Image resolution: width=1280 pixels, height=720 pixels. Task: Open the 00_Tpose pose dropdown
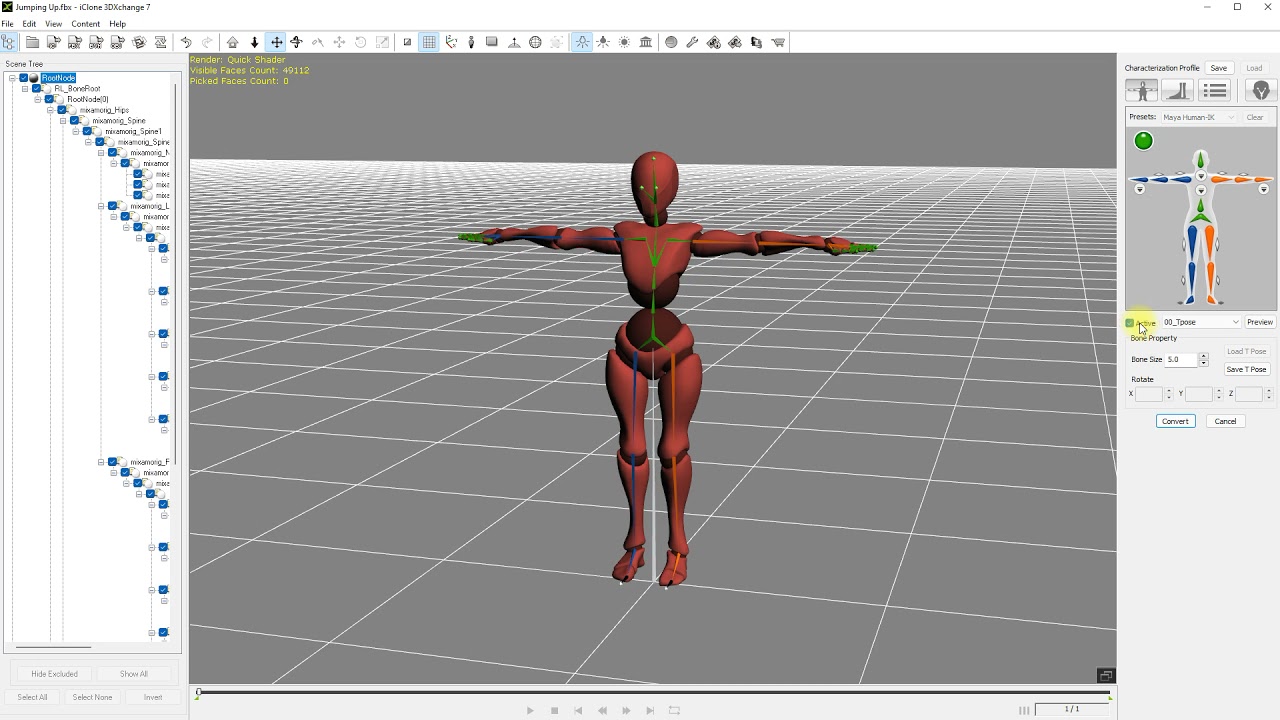1201,322
